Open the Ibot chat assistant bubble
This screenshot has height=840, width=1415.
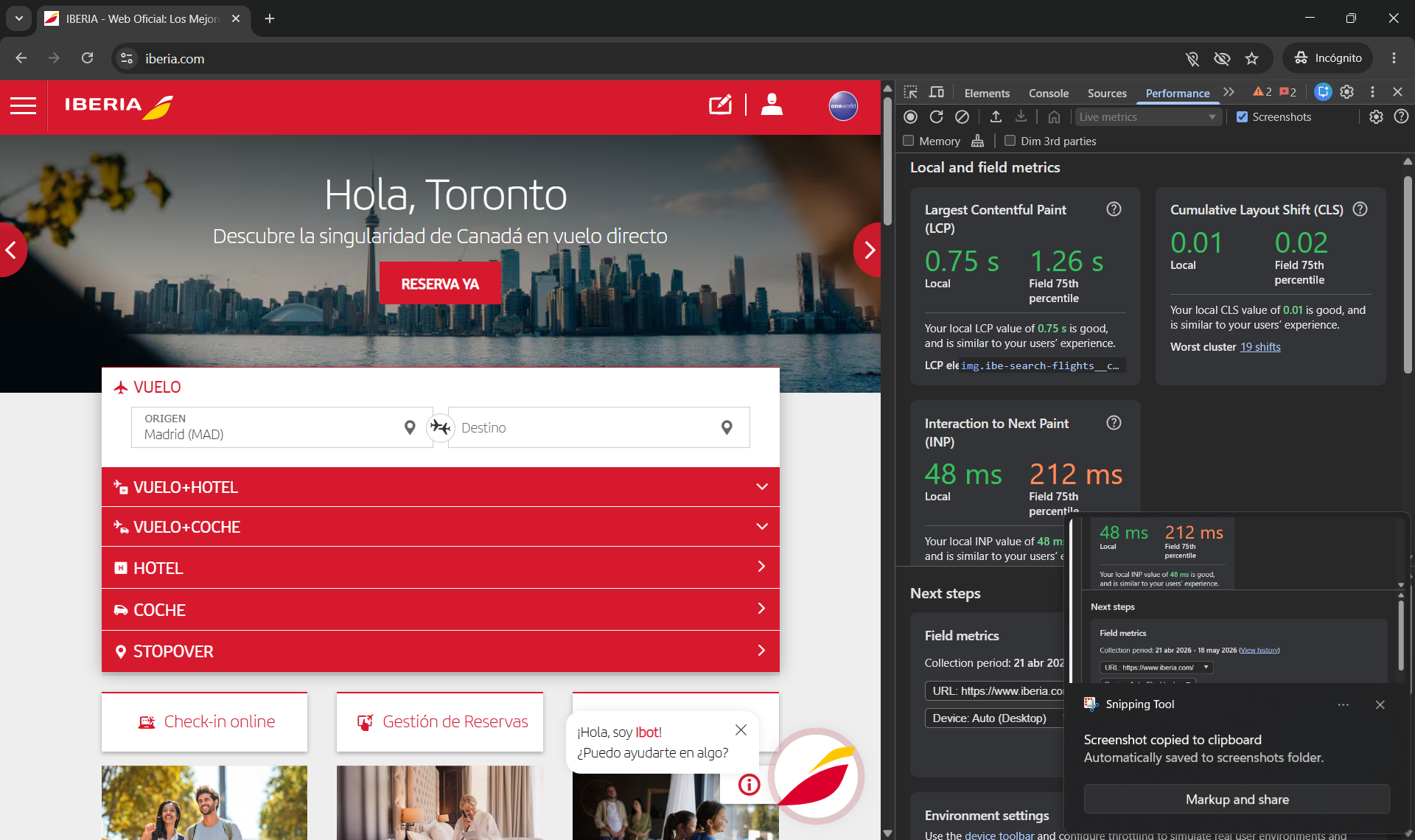[817, 775]
